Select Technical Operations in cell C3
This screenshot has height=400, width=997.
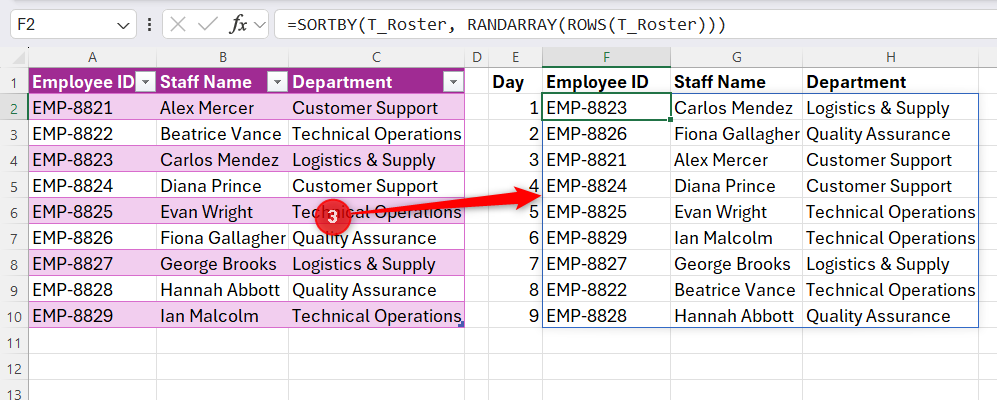376,134
